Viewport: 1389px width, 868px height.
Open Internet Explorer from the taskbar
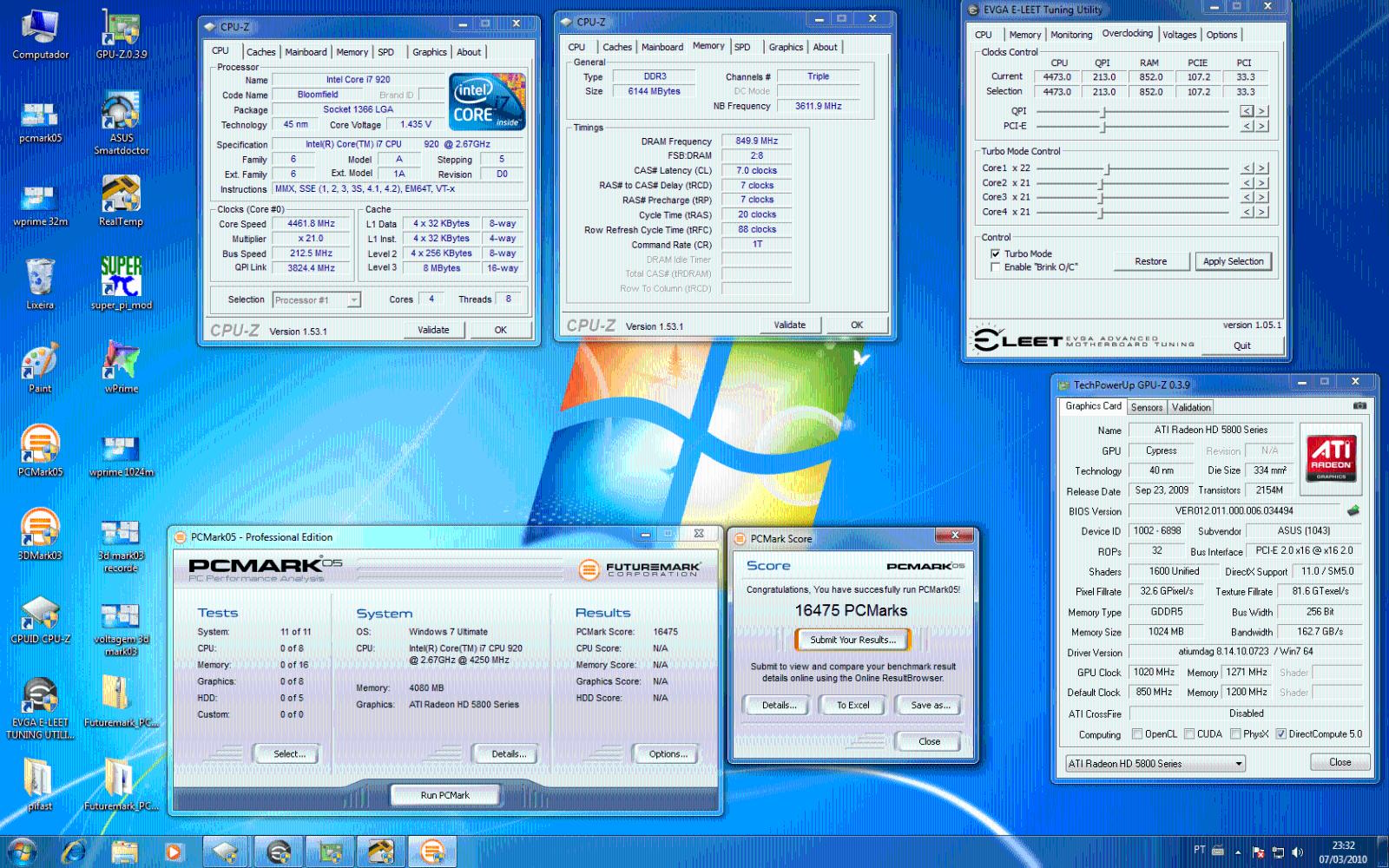(x=74, y=852)
